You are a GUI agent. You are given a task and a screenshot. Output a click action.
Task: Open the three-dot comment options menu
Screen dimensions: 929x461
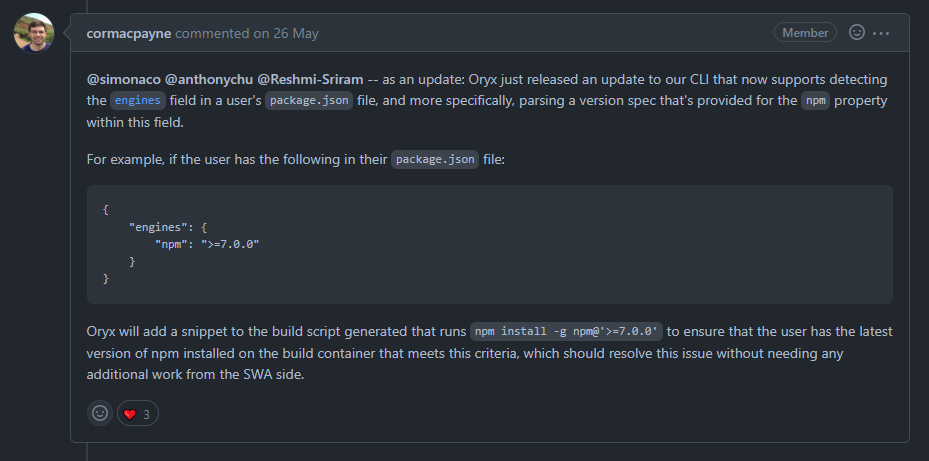[x=881, y=32]
